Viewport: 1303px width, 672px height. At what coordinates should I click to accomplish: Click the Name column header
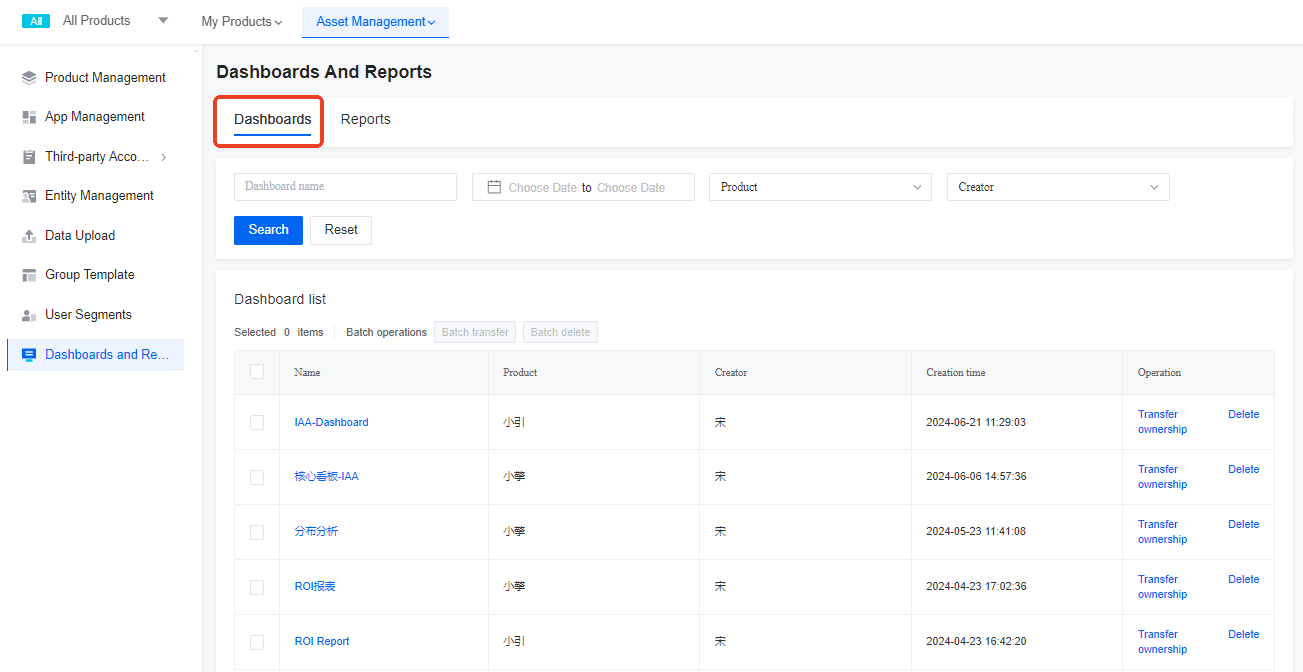(307, 373)
